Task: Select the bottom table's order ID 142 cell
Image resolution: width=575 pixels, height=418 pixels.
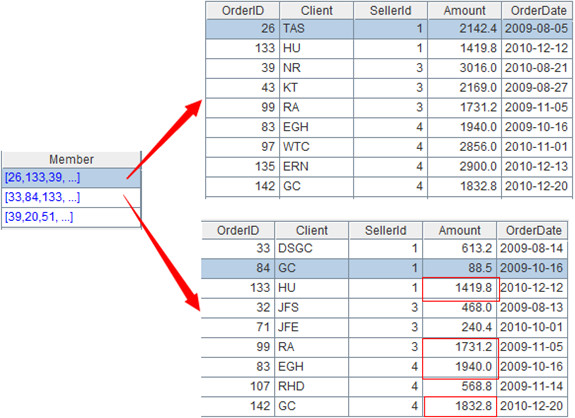Action: pos(238,407)
